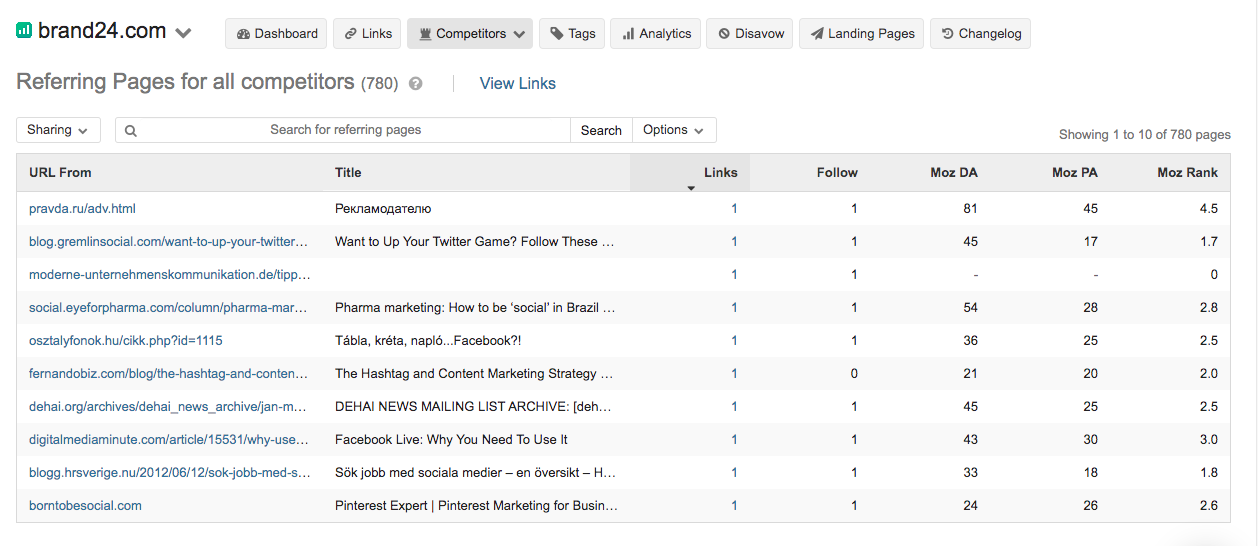This screenshot has width=1258, height=546.
Task: Focus the Search for referring pages field
Action: pos(343,130)
